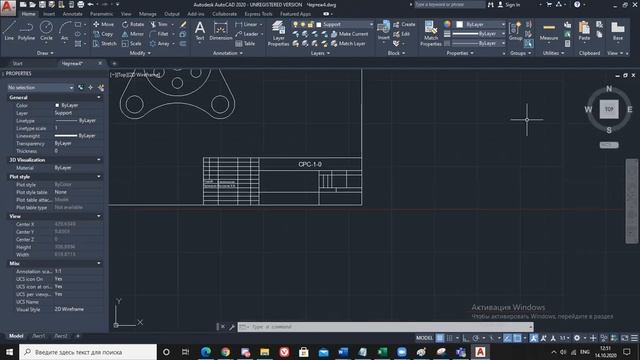Click the Mirror command

click(x=133, y=34)
